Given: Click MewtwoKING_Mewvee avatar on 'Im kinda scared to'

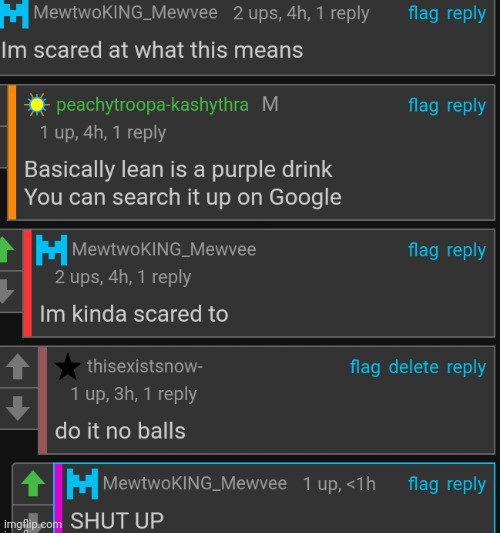Looking at the screenshot, I should click(x=52, y=250).
